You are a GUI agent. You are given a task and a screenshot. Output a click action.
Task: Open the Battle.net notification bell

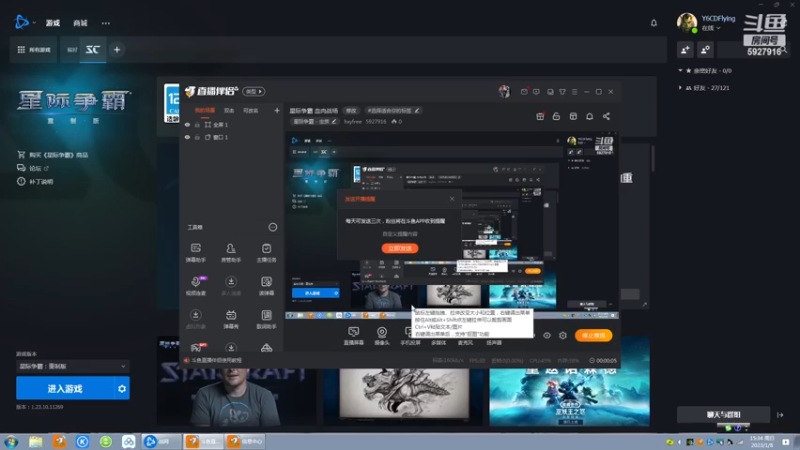pyautogui.click(x=654, y=23)
